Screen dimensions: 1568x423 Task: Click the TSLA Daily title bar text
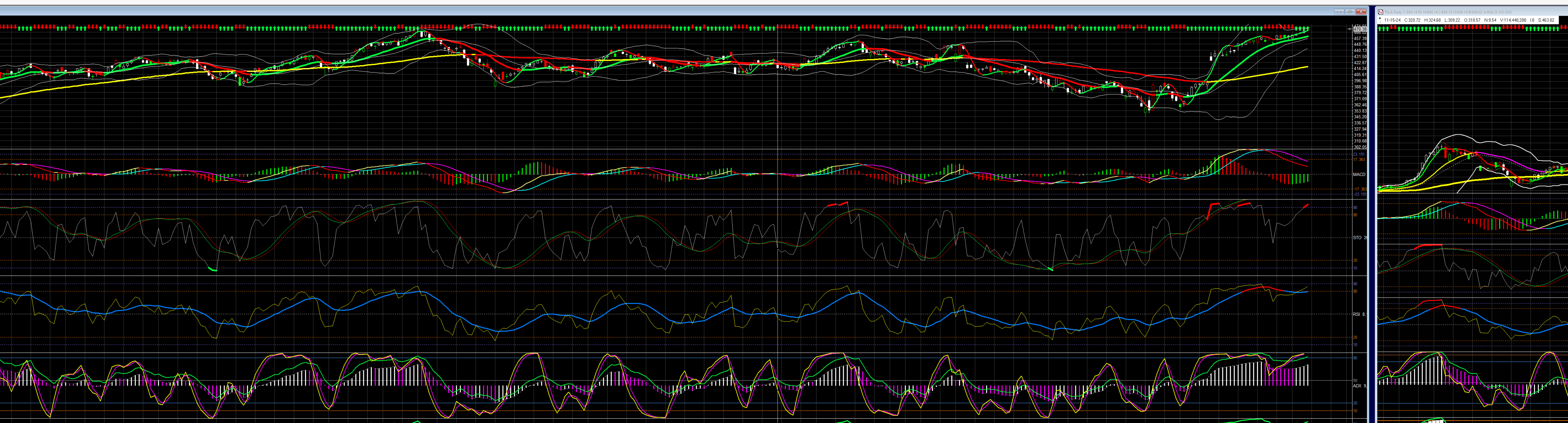(1448, 12)
